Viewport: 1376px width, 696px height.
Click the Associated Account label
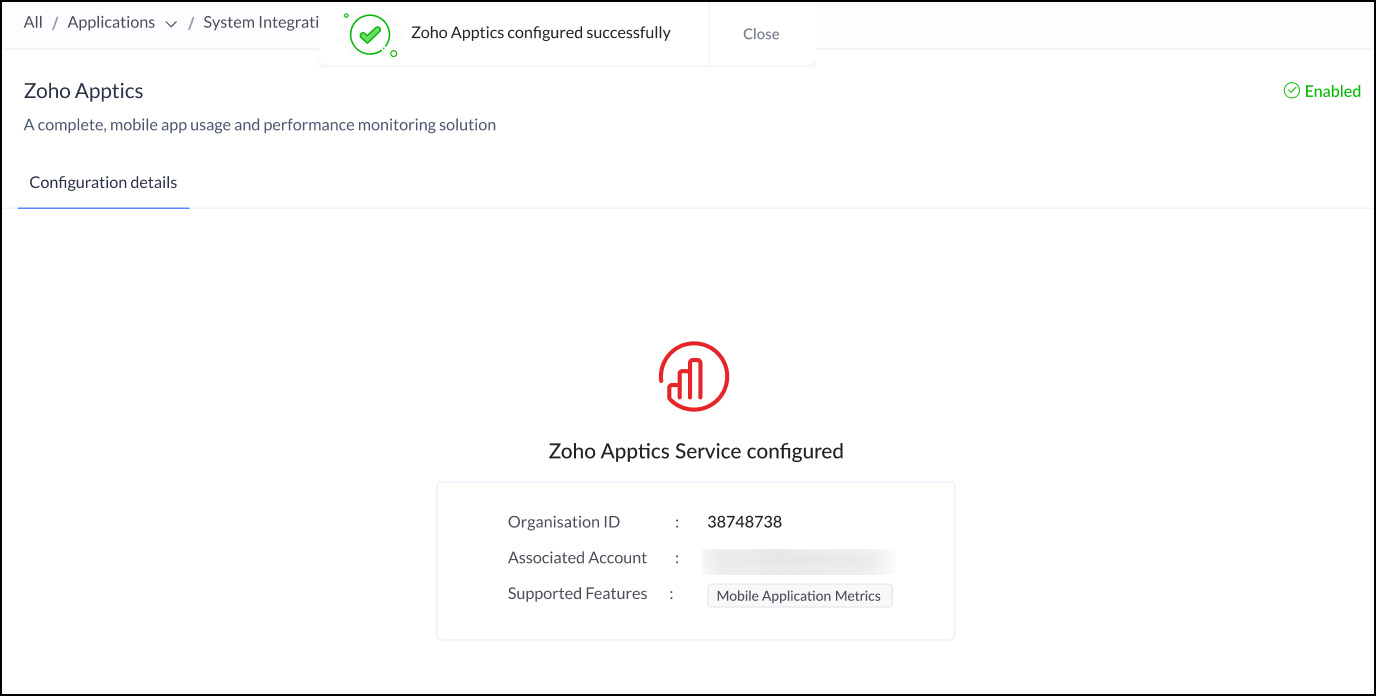[x=577, y=558]
